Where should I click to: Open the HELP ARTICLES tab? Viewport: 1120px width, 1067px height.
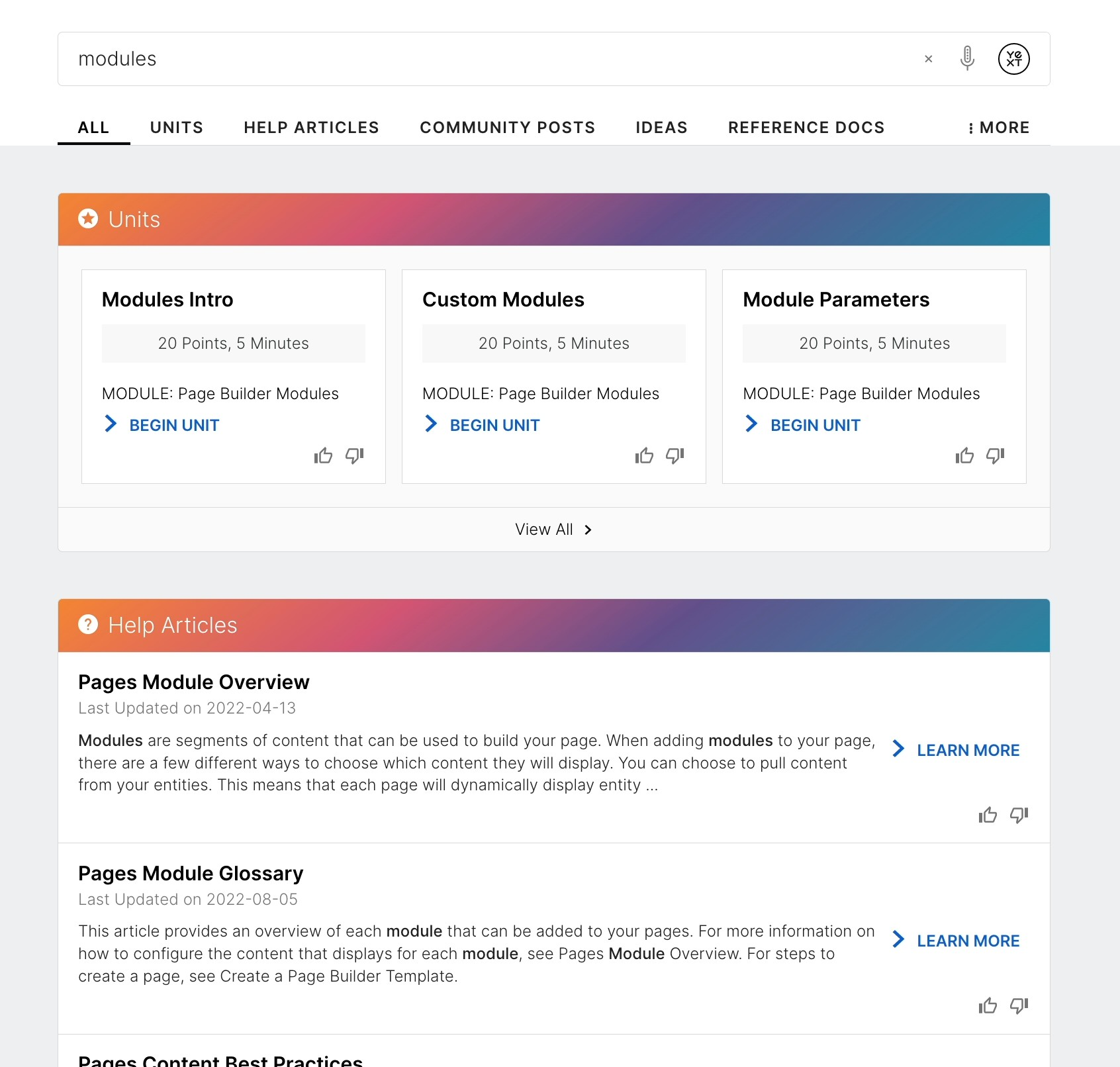coord(311,127)
